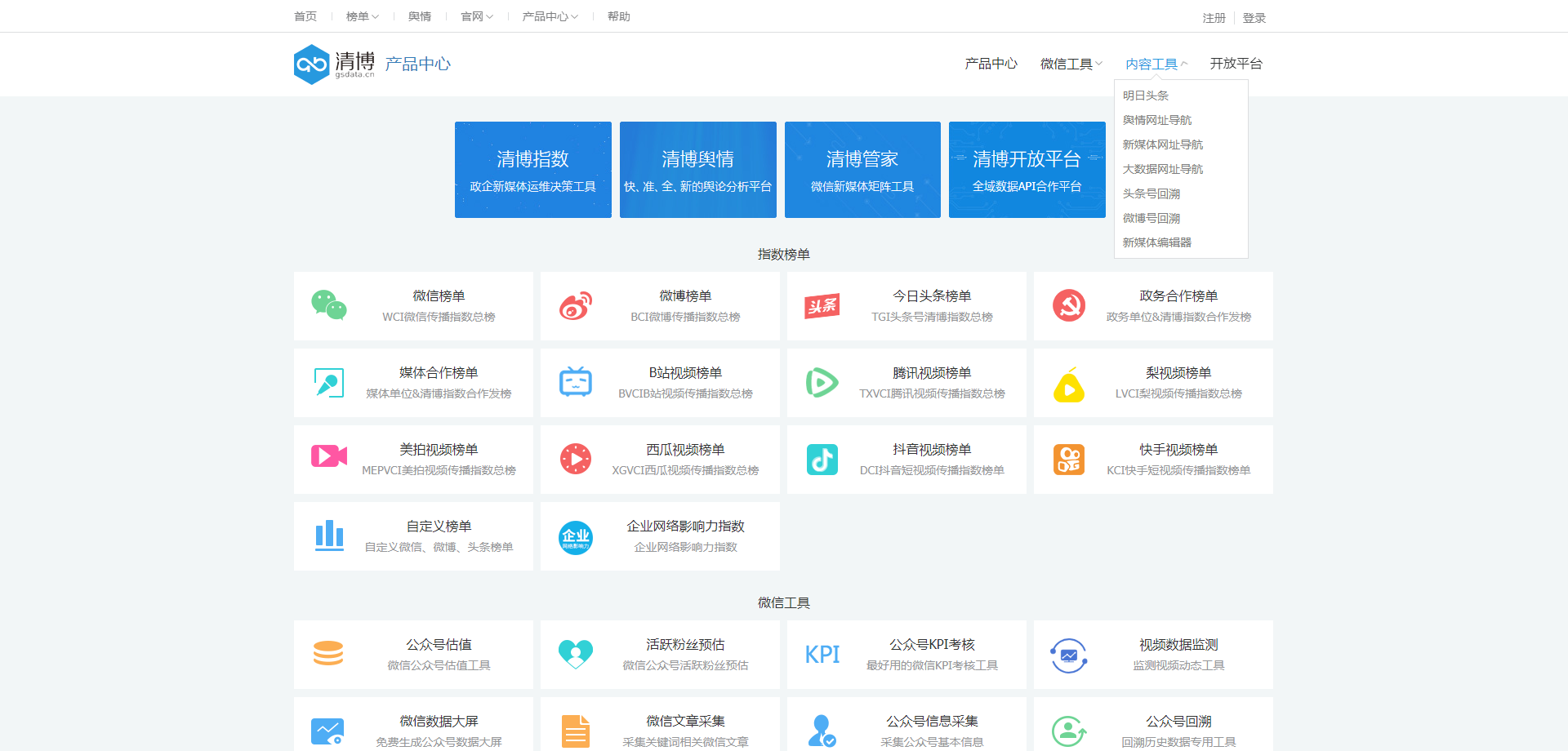Image resolution: width=1568 pixels, height=751 pixels.
Task: Click the KPI icon for 公众号KPI考核
Action: pyautogui.click(x=822, y=655)
